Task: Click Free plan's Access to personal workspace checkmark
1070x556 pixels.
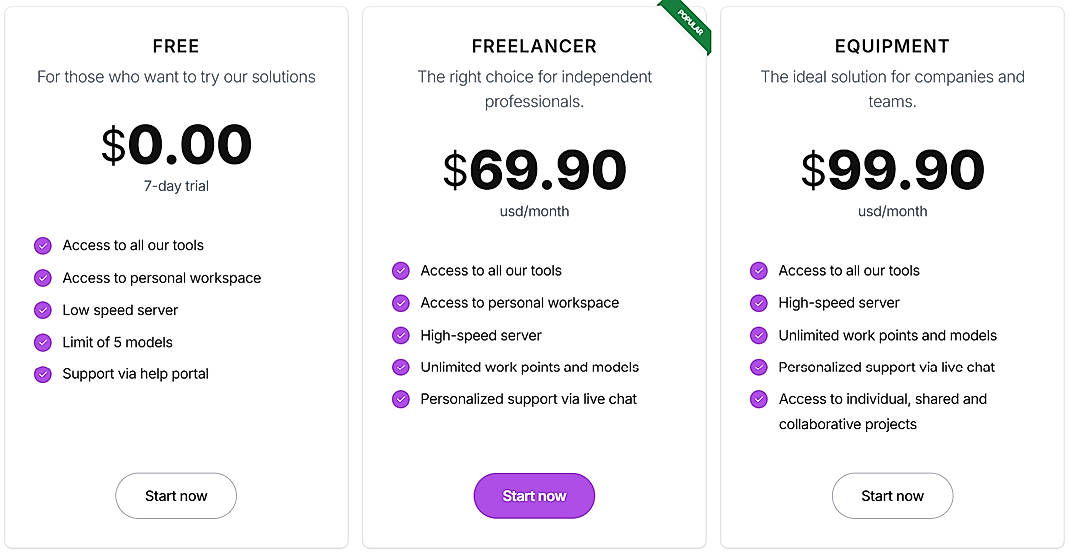Action: point(43,278)
